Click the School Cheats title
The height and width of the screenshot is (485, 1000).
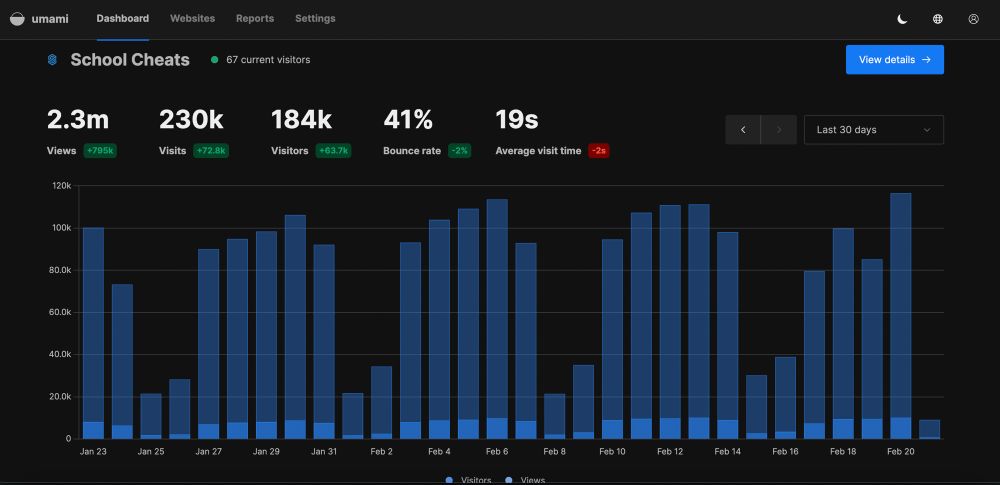coord(130,60)
